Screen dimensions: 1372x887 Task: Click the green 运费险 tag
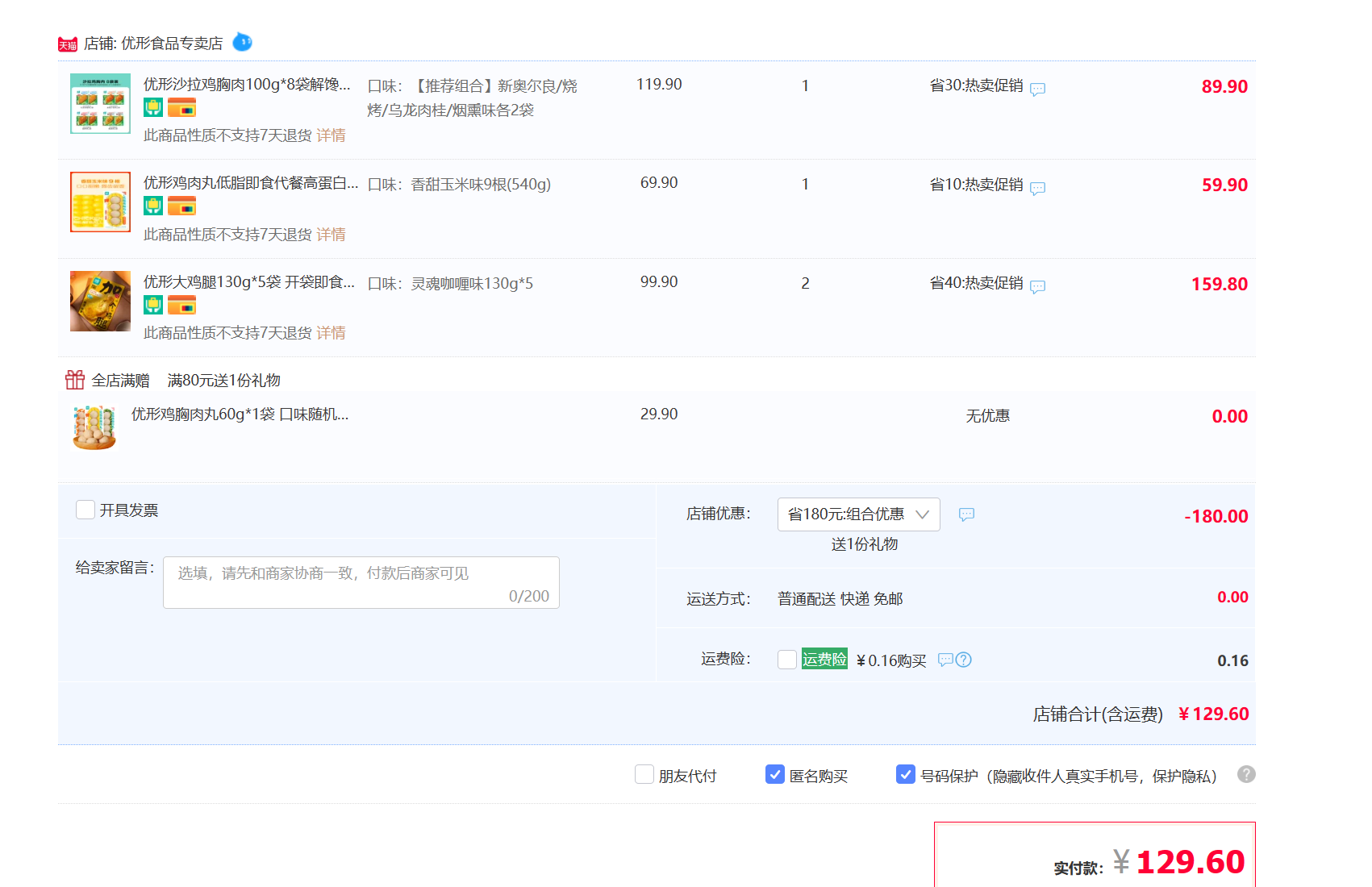pyautogui.click(x=824, y=660)
